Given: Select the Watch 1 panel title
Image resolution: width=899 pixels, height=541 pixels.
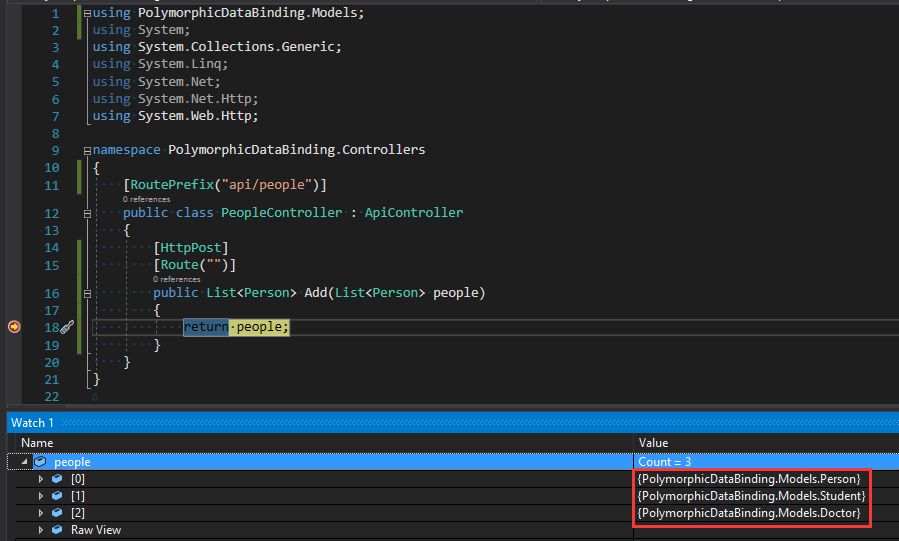Looking at the screenshot, I should 33,423.
